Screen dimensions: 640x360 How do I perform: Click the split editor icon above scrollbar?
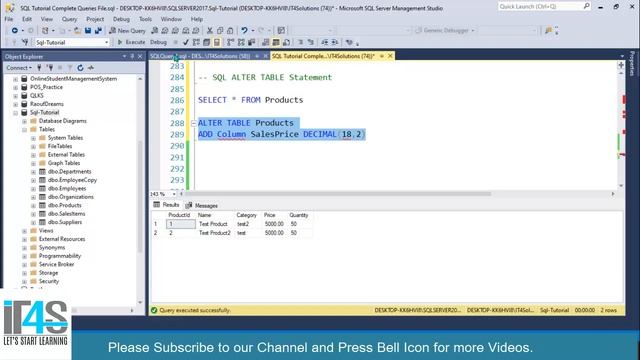pyautogui.click(x=621, y=65)
